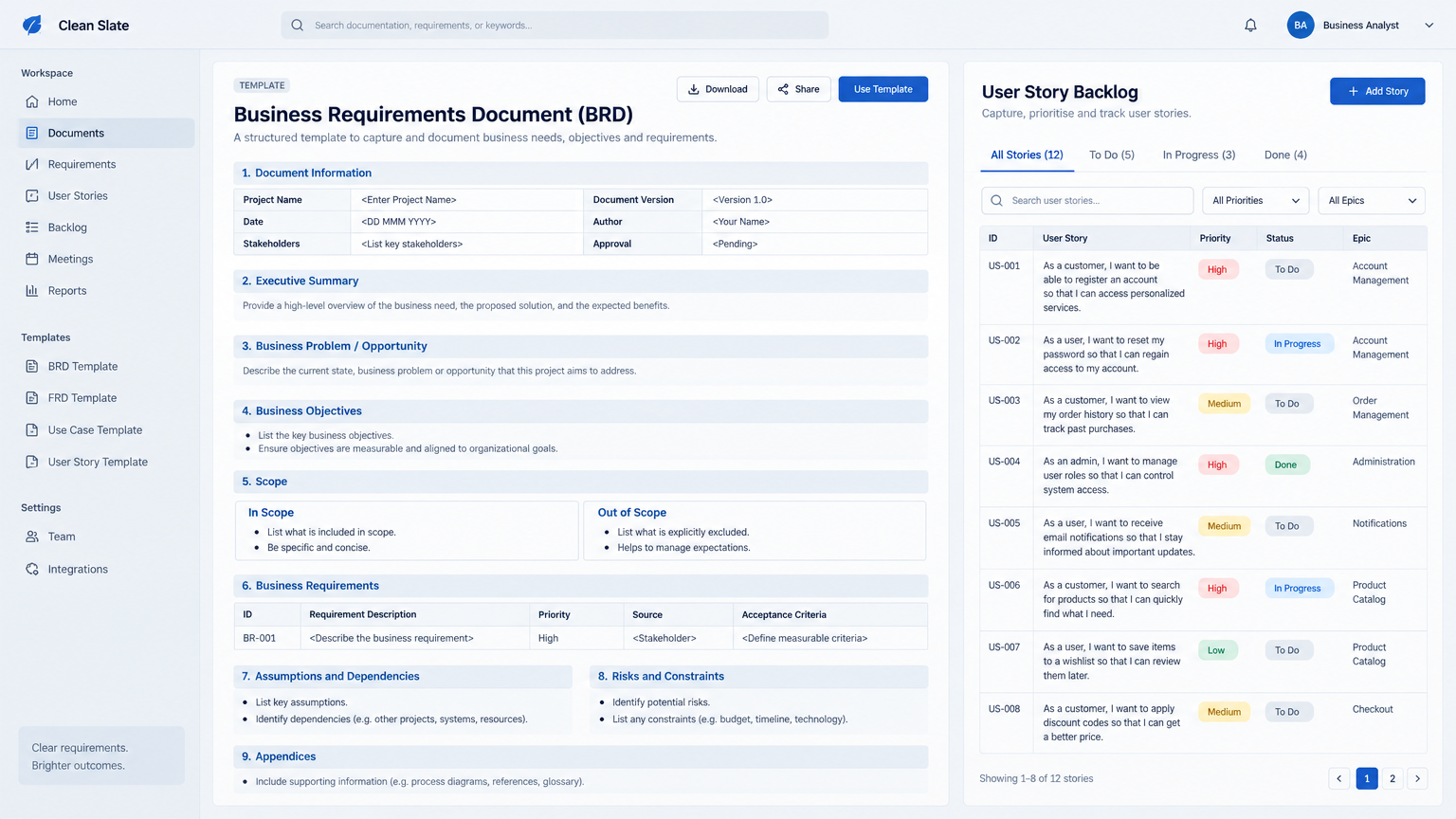The width and height of the screenshot is (1456, 819).
Task: Click the search magnifier in top bar
Action: pyautogui.click(x=298, y=26)
